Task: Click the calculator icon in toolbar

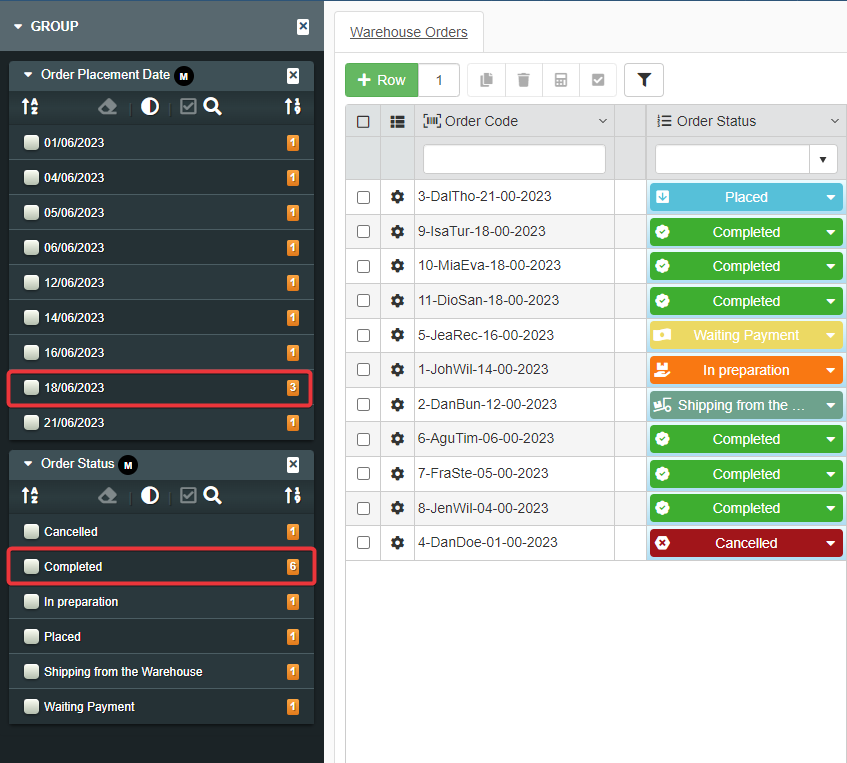Action: click(561, 80)
